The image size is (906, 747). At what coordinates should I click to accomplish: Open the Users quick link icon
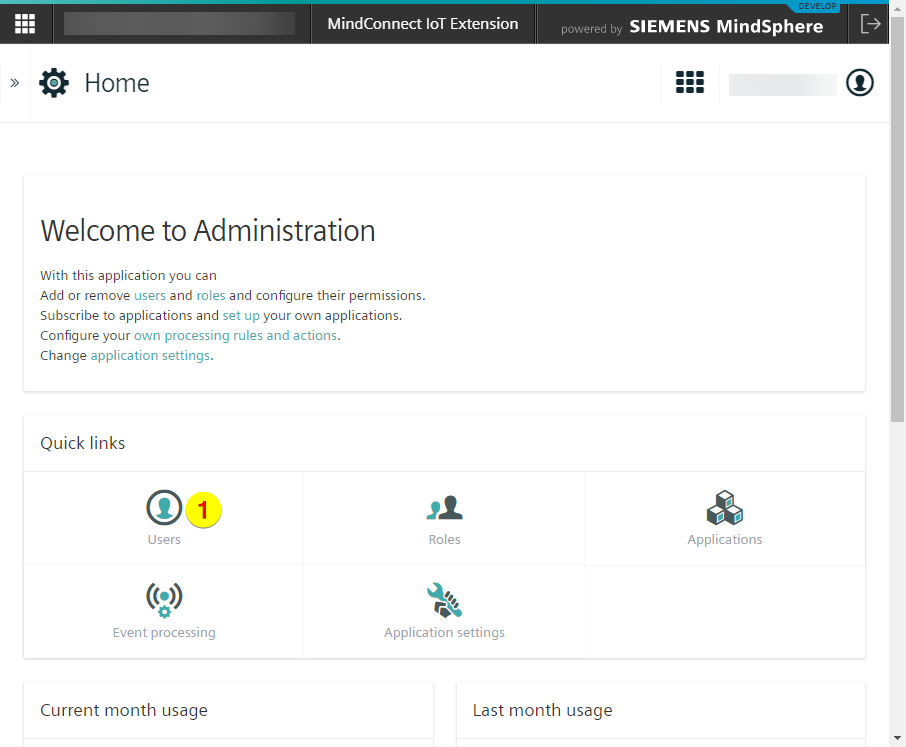point(164,508)
